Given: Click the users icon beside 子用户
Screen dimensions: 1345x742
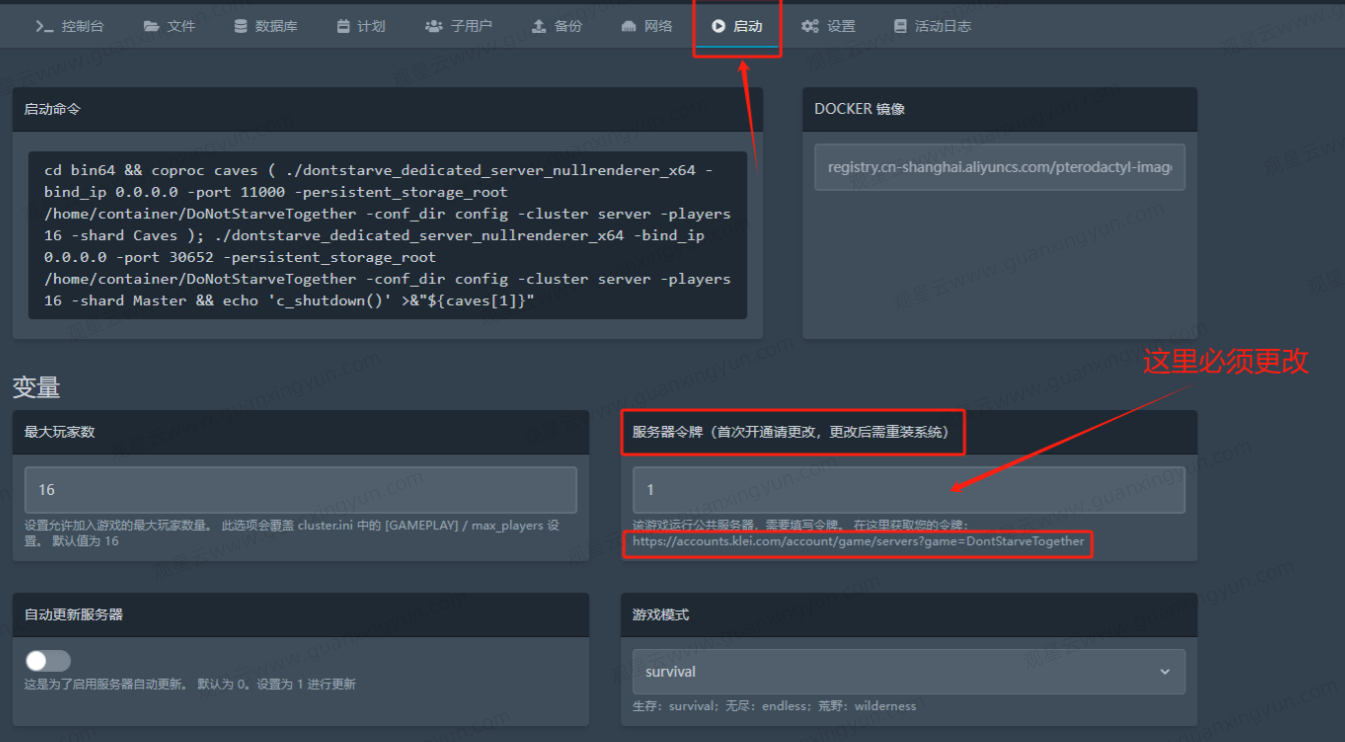Looking at the screenshot, I should pyautogui.click(x=434, y=26).
